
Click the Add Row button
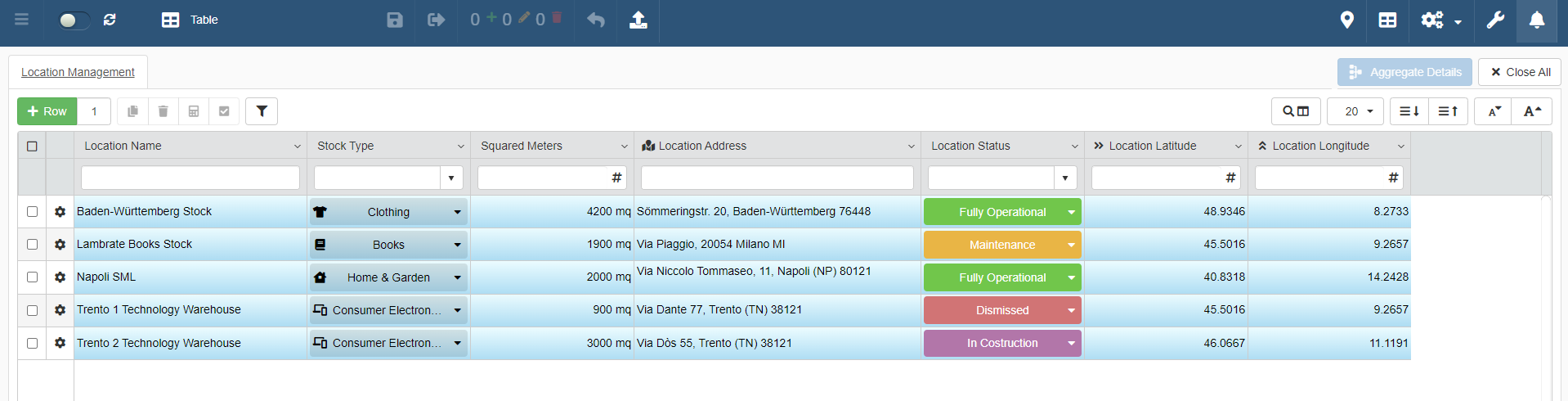pyautogui.click(x=47, y=111)
